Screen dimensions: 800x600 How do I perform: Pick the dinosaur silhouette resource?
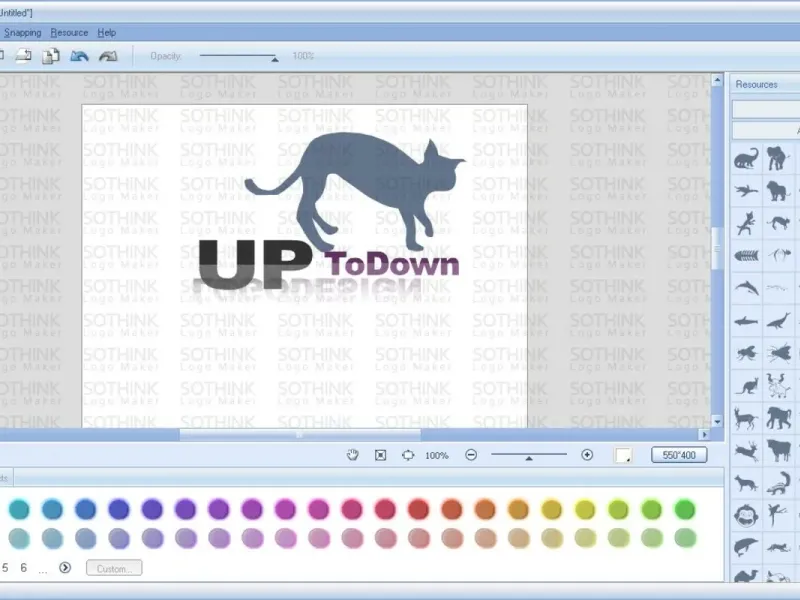pyautogui.click(x=746, y=158)
